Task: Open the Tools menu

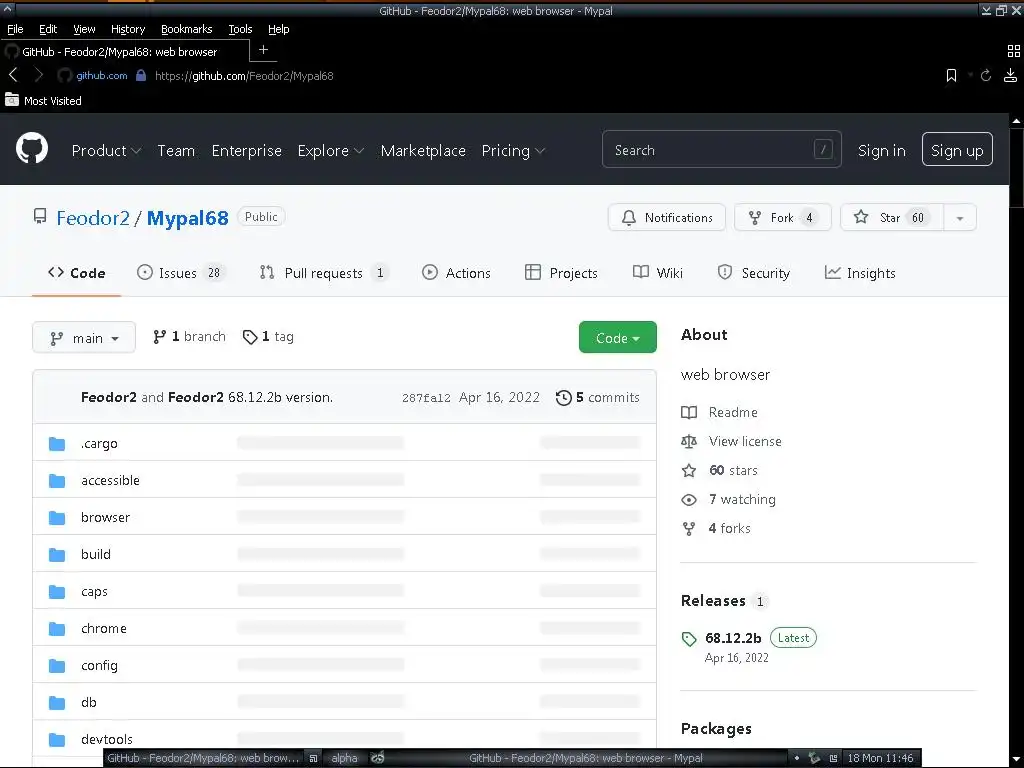Action: pyautogui.click(x=240, y=29)
